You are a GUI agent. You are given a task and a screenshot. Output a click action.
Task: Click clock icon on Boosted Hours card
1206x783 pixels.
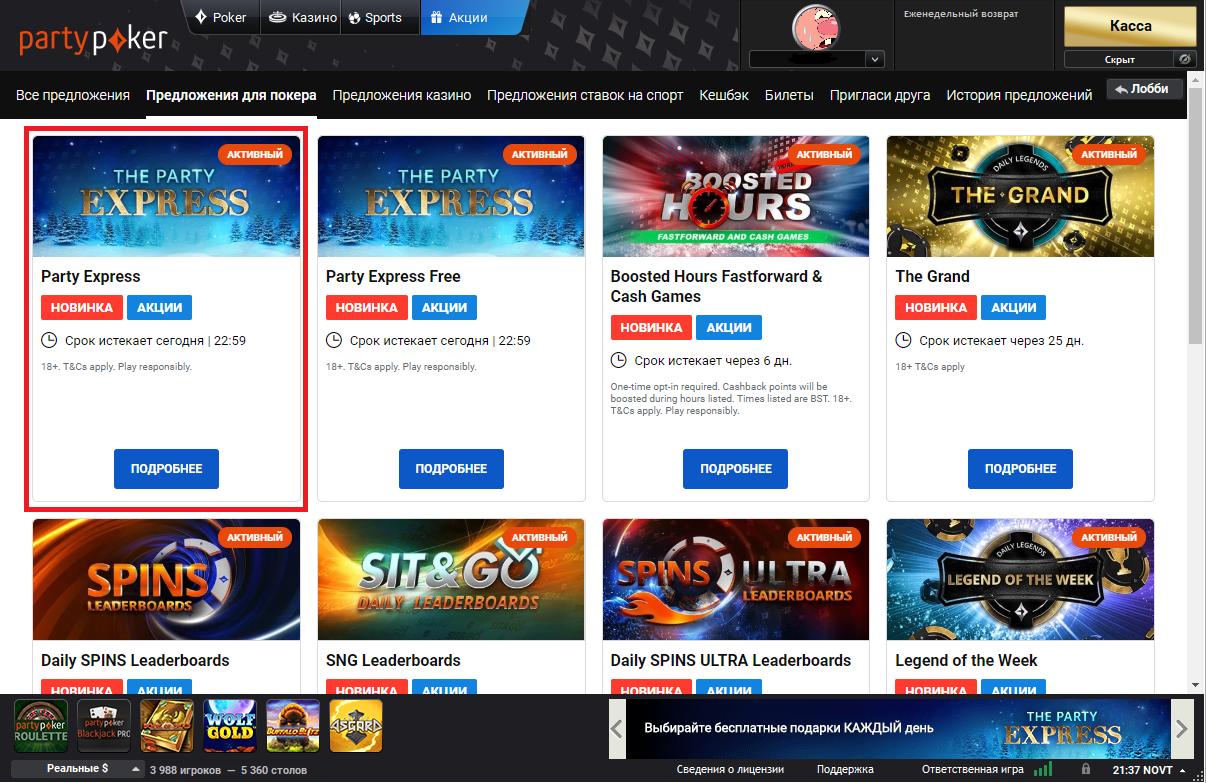[619, 361]
